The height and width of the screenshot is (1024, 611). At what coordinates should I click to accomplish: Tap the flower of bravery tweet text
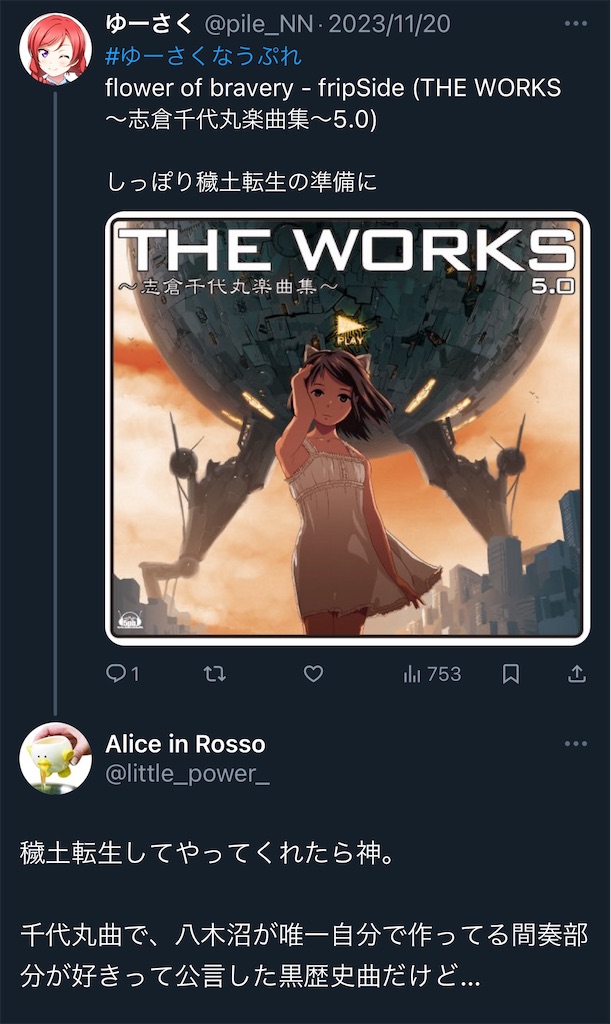click(x=333, y=103)
